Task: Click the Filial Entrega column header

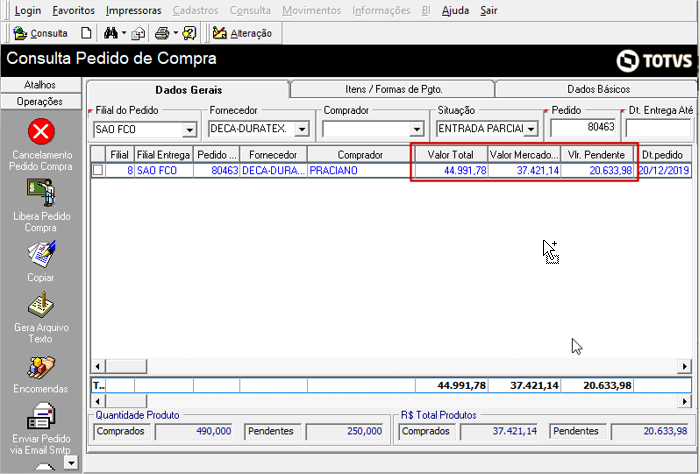Action: click(163, 155)
